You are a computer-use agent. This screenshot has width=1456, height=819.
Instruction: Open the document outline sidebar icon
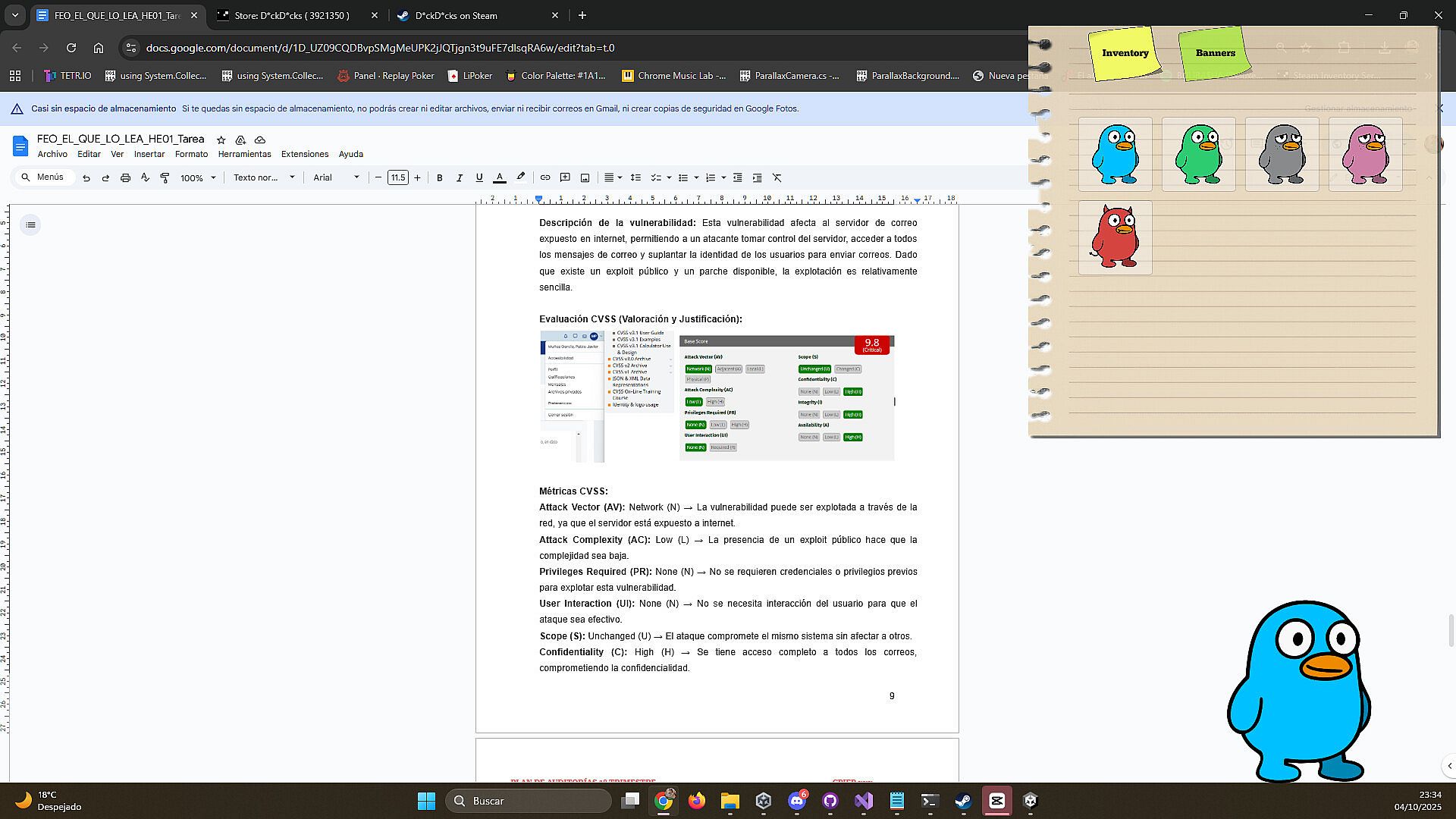coord(30,224)
